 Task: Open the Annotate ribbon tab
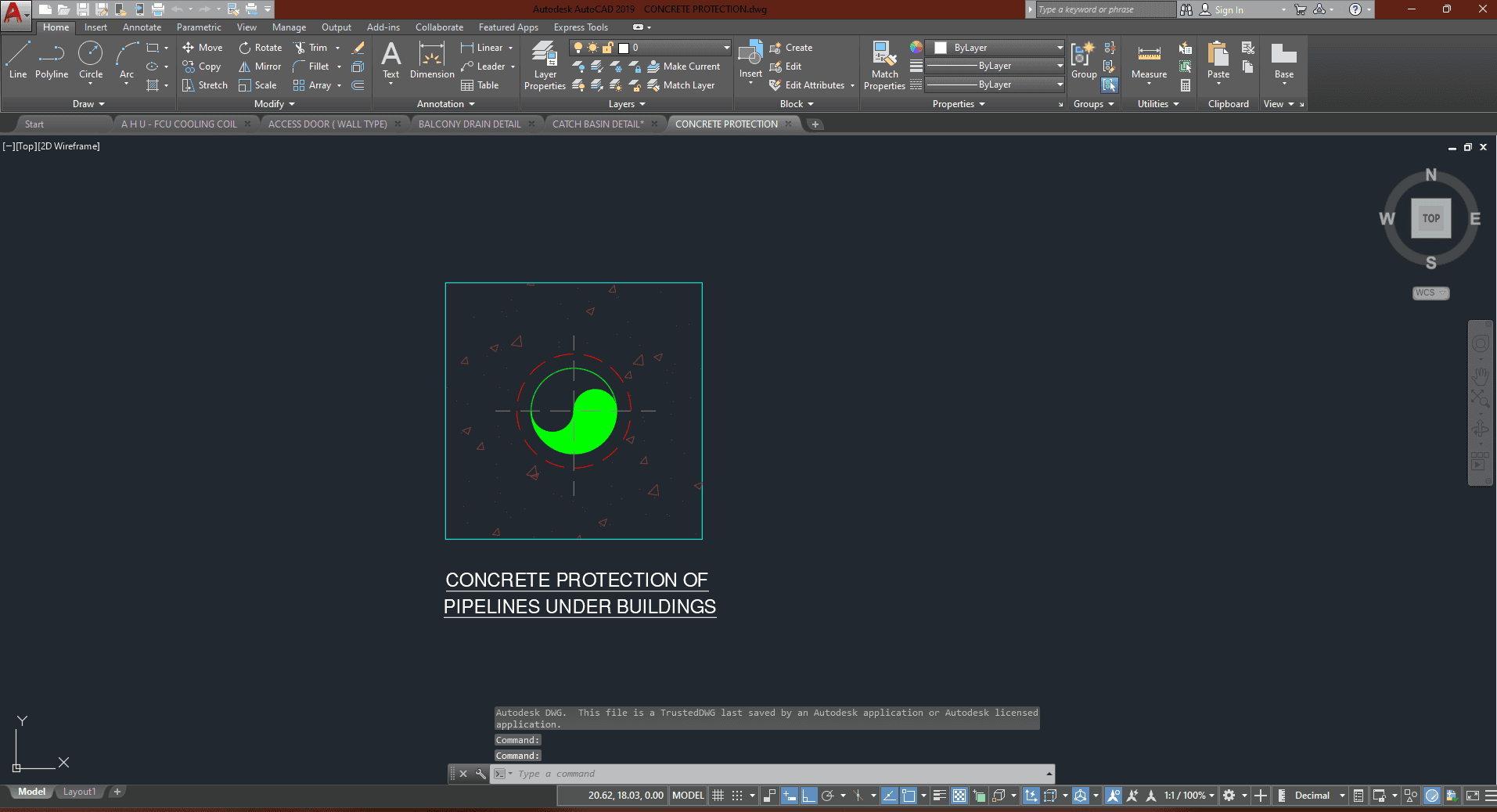(142, 27)
